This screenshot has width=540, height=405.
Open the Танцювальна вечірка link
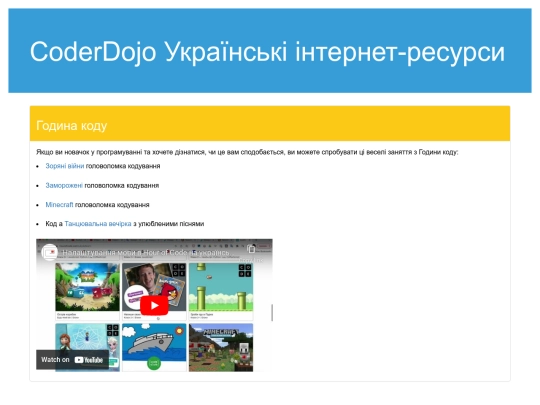(x=98, y=224)
